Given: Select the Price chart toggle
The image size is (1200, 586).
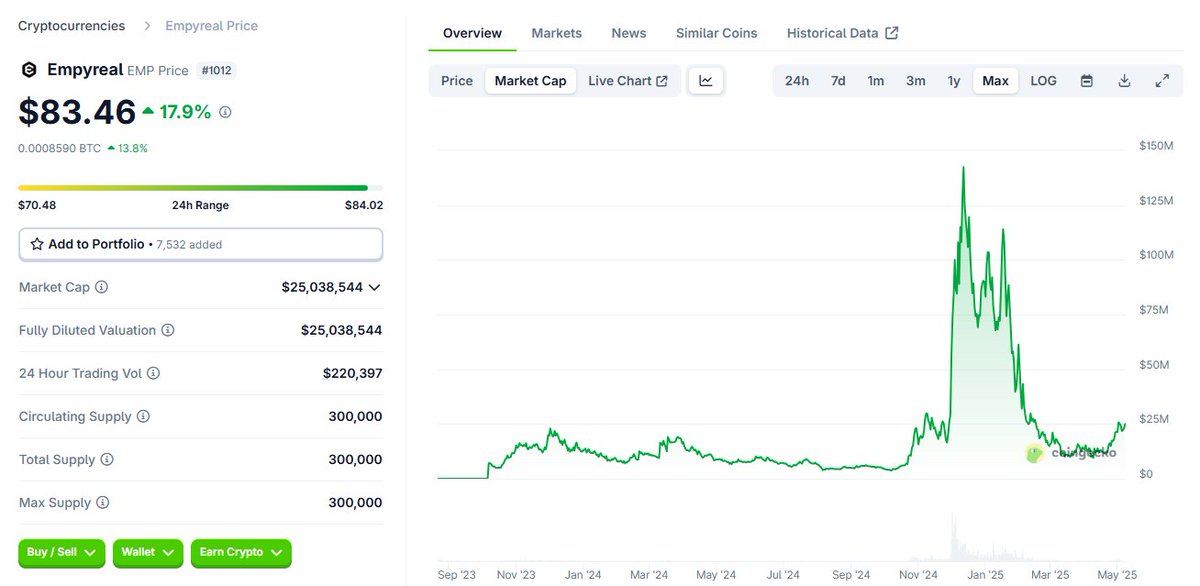Looking at the screenshot, I should [x=457, y=81].
